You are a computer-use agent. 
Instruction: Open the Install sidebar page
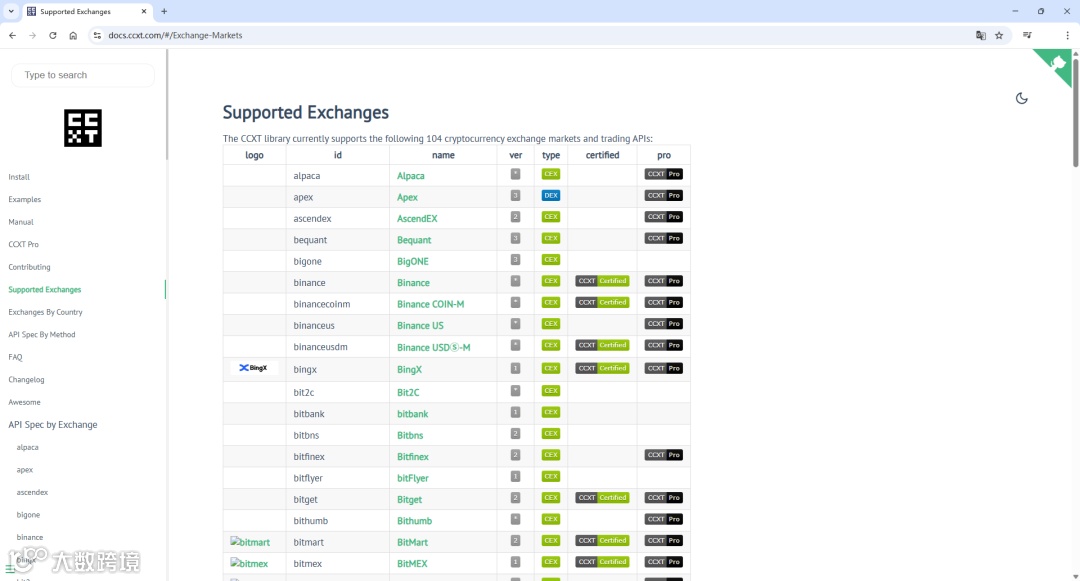19,177
